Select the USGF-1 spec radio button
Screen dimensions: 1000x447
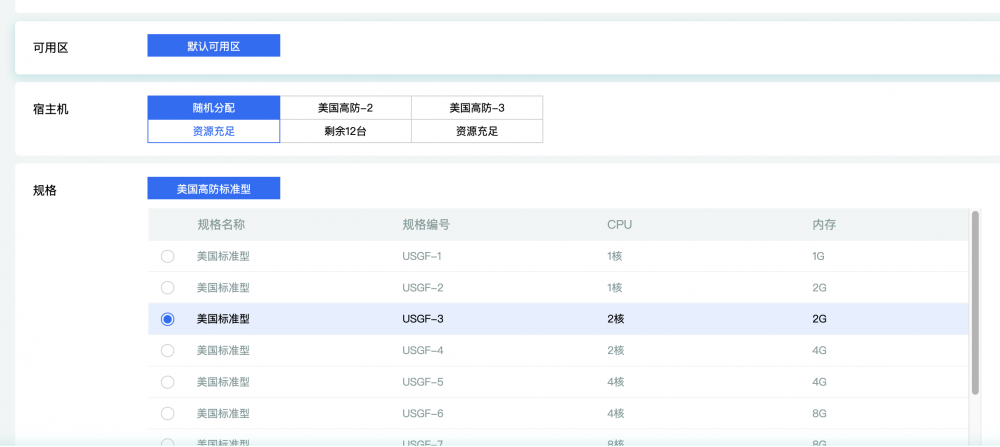pos(167,256)
